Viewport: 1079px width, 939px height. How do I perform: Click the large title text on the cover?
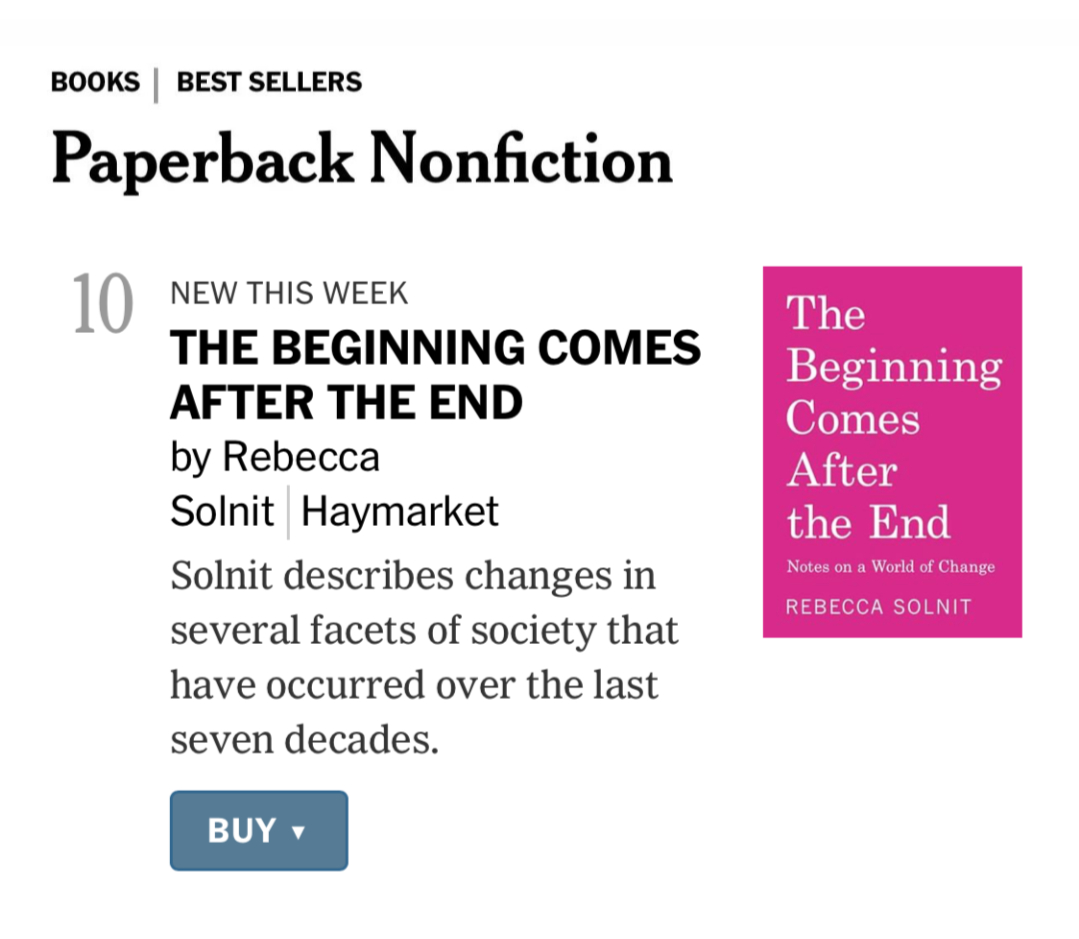(890, 418)
